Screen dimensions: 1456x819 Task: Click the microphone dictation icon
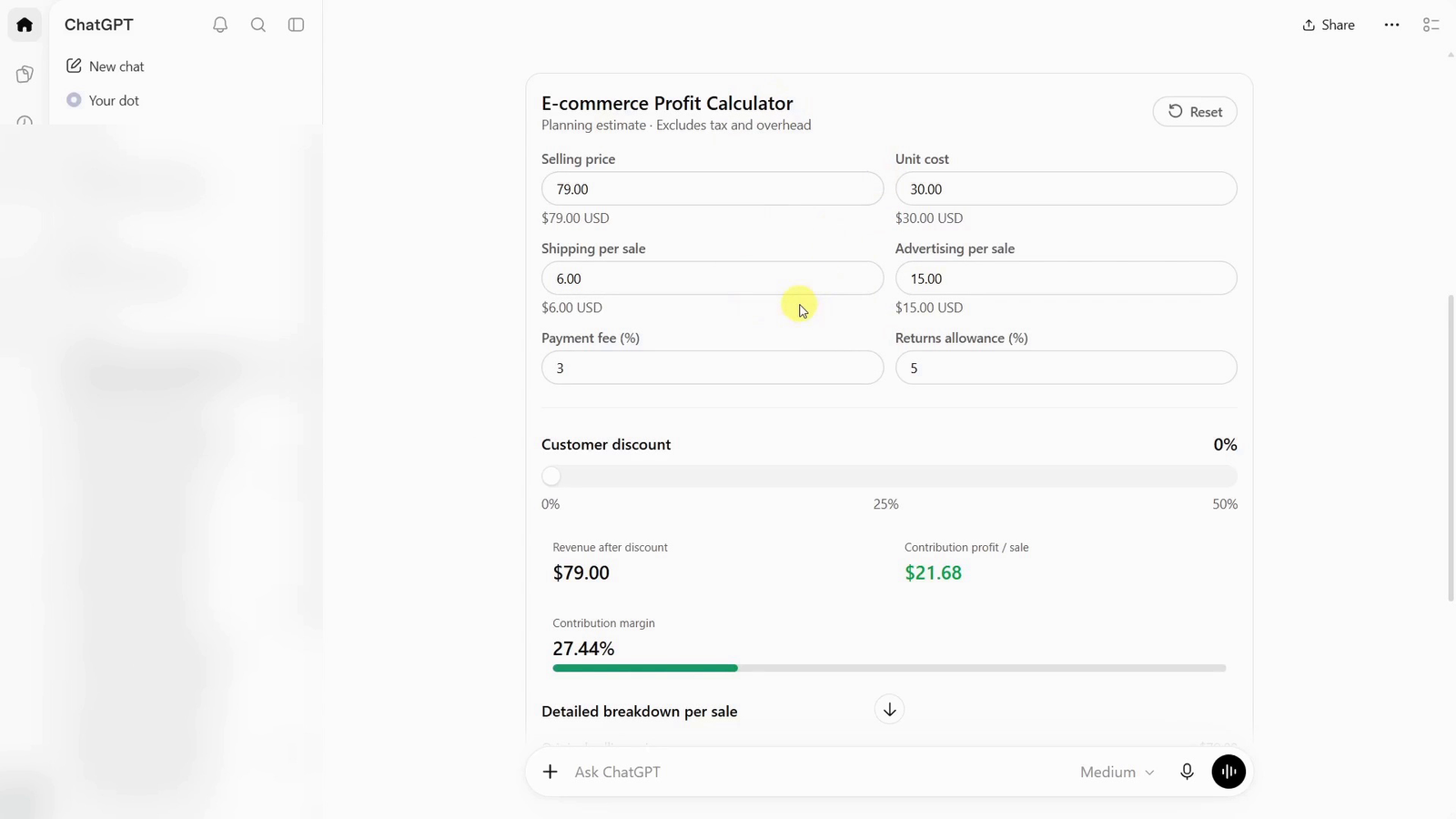pyautogui.click(x=1187, y=772)
